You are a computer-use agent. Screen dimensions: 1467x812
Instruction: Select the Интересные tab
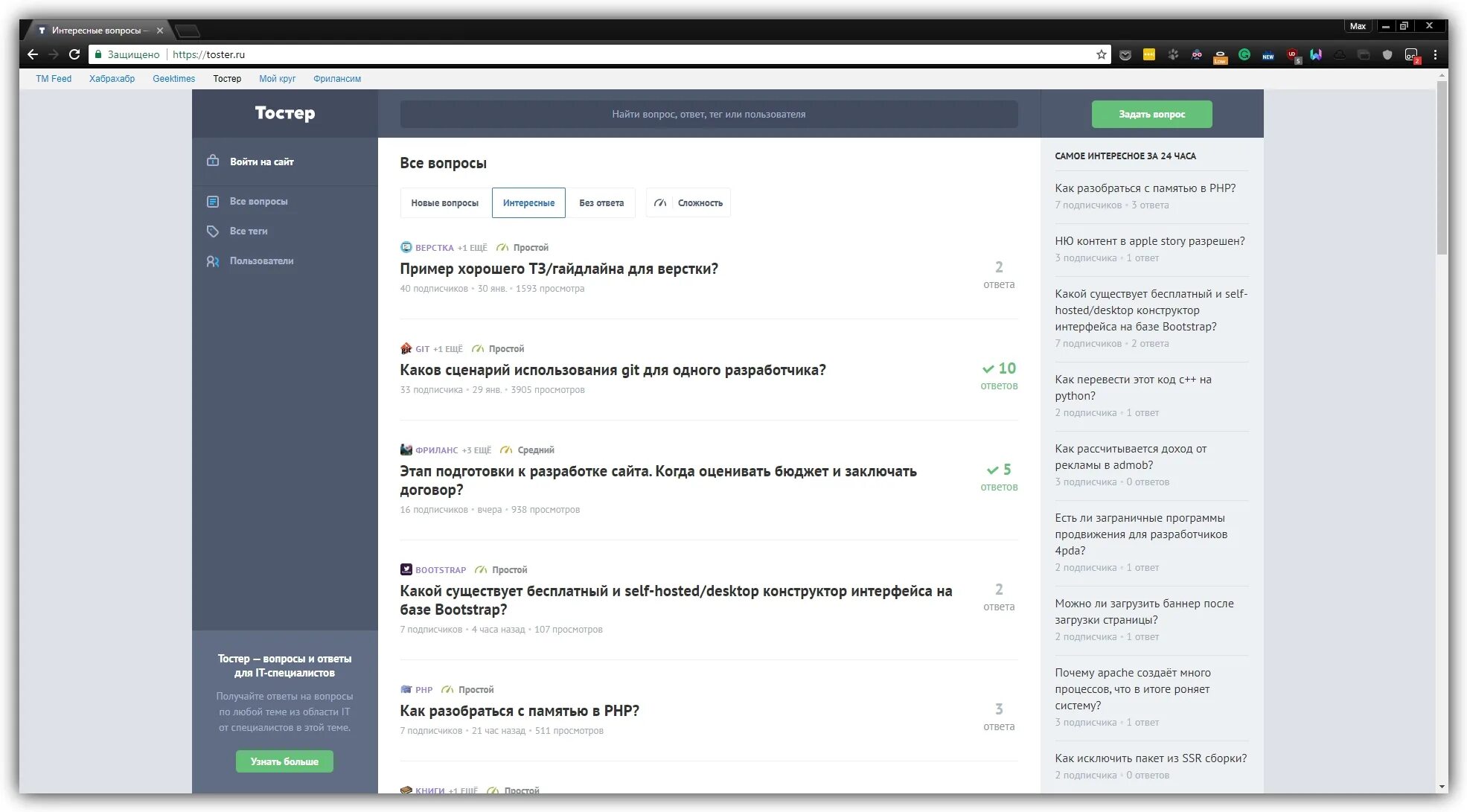(x=528, y=202)
